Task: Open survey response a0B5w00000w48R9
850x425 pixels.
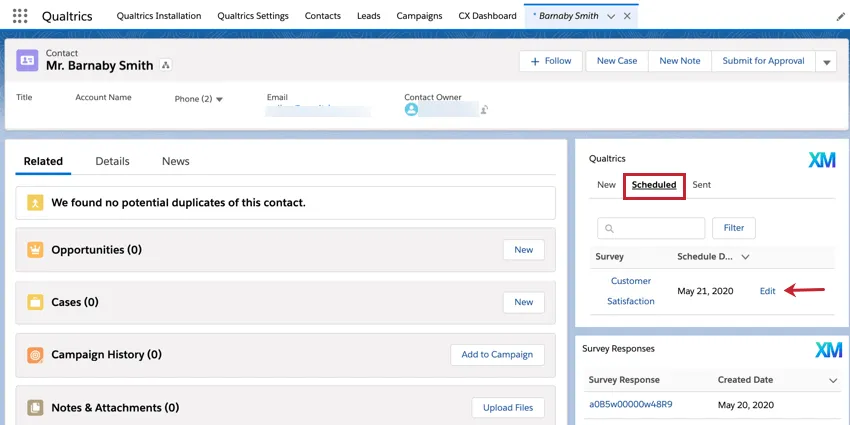Action: (x=630, y=405)
